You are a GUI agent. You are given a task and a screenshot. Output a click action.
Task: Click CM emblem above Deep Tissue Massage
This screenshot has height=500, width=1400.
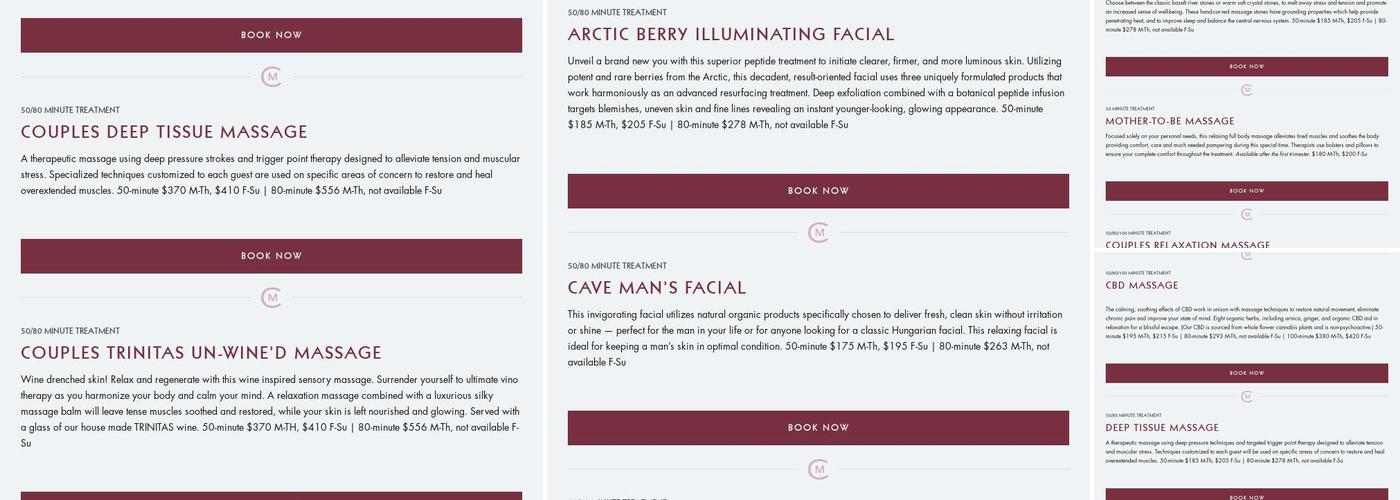1247,397
